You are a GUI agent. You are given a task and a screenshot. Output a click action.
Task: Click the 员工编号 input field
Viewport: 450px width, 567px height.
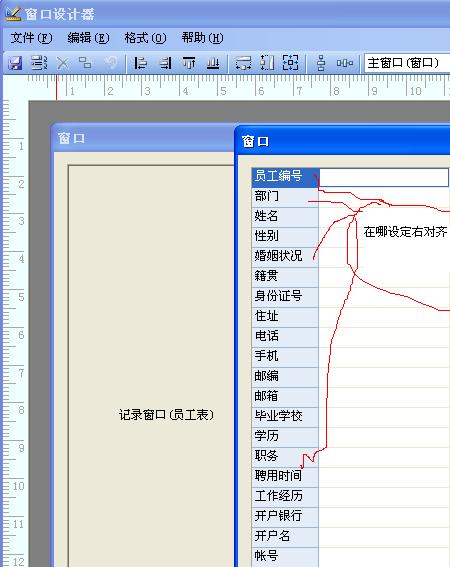click(384, 177)
